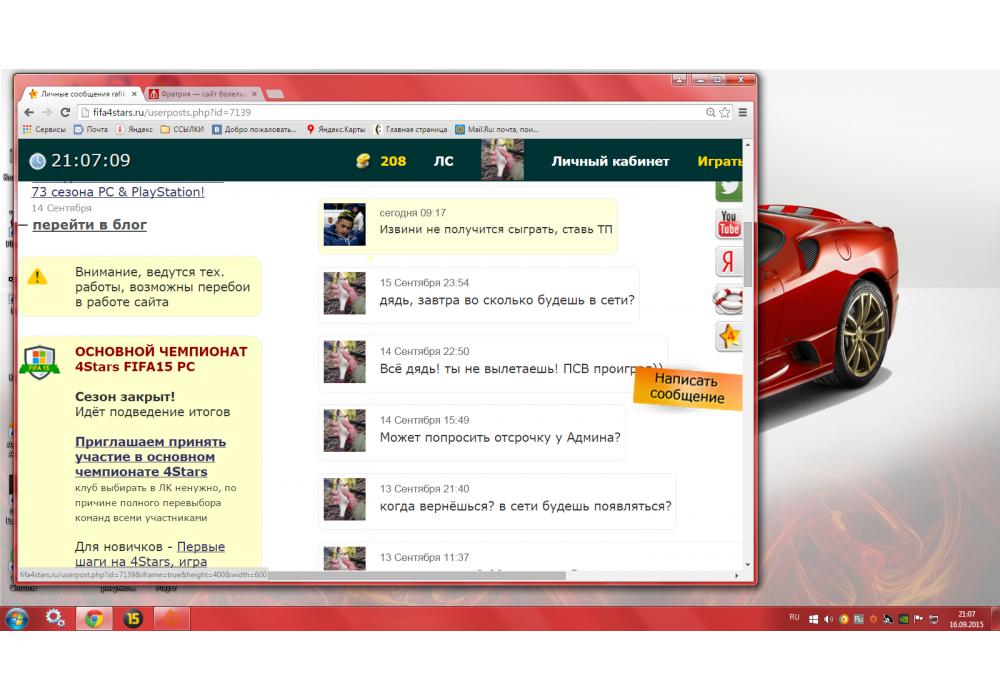Click the YouTube icon in sidebar
Screen dimensions: 1000x700
click(x=729, y=224)
